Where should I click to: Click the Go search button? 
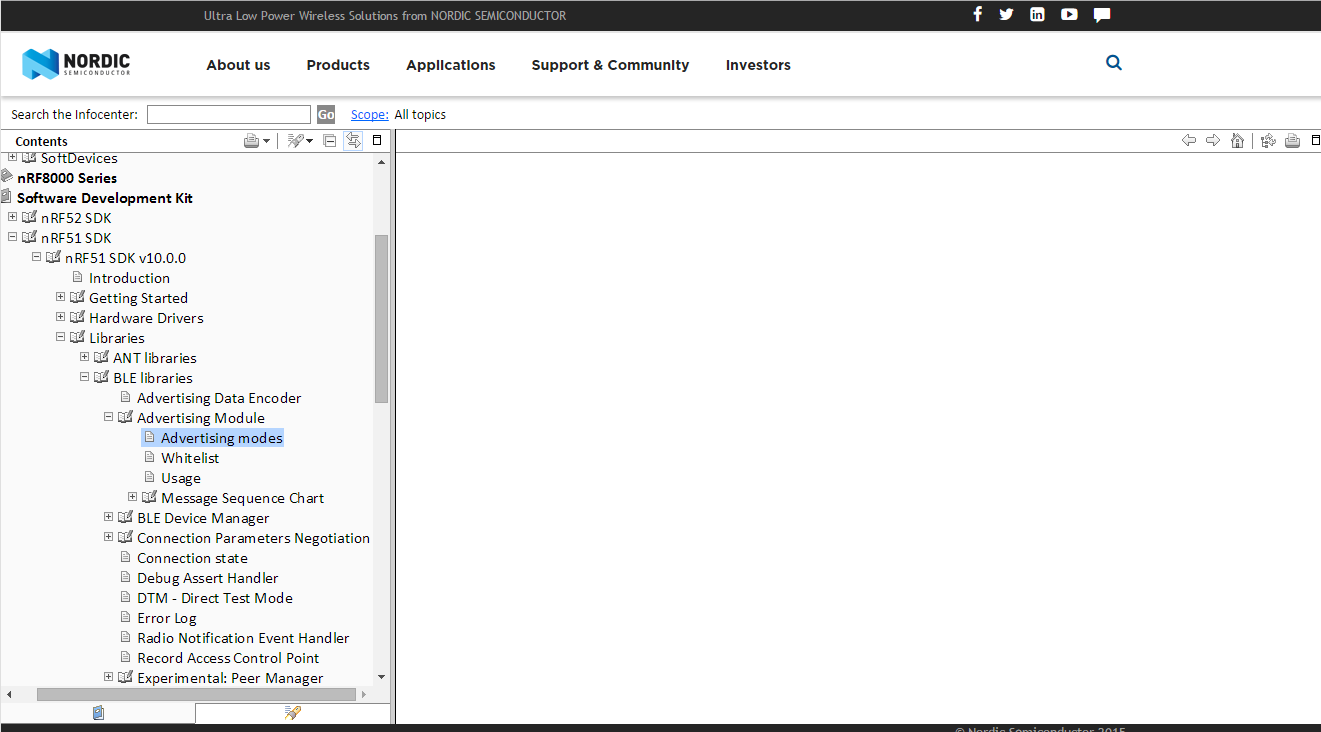click(326, 115)
